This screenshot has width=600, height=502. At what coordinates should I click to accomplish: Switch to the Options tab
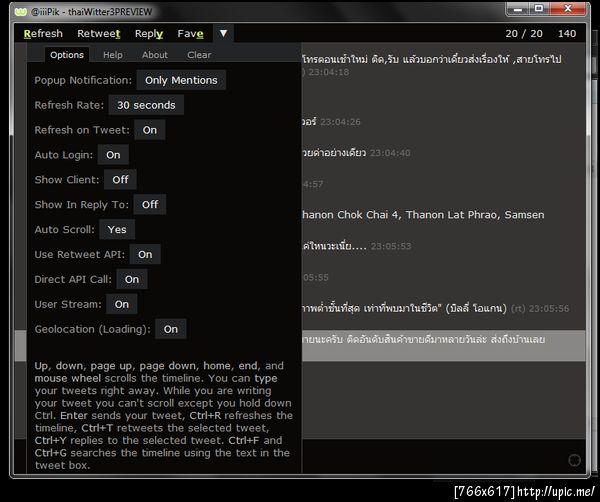click(67, 55)
